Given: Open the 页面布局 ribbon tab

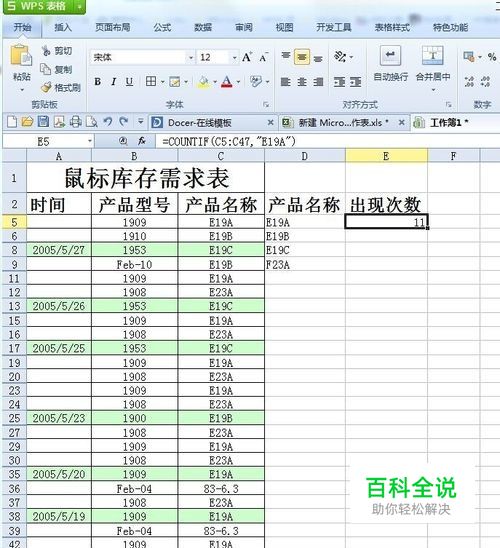Looking at the screenshot, I should 113,27.
